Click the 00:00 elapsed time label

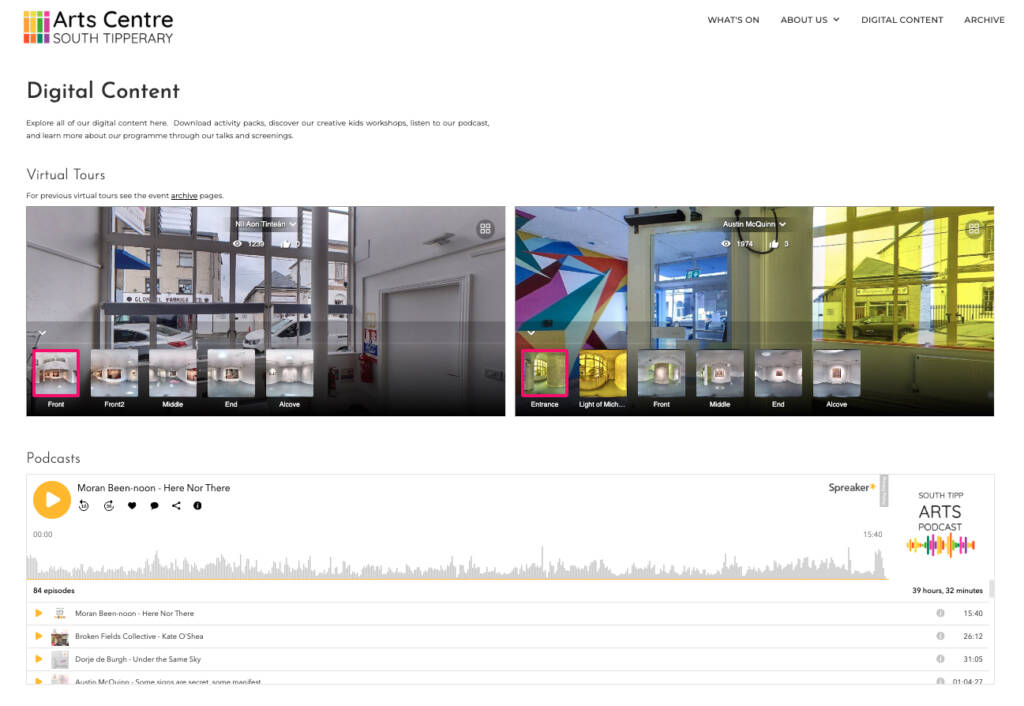(42, 534)
